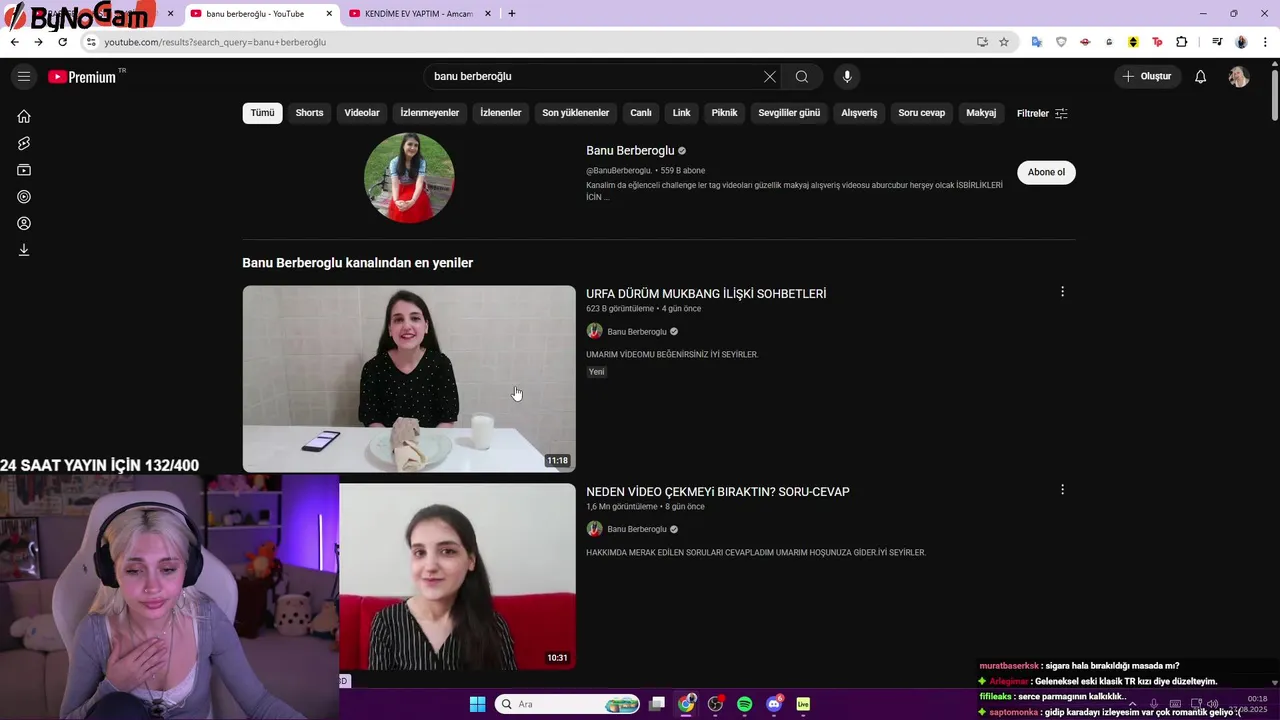
Task: Select the Link filter chip
Action: 681,113
